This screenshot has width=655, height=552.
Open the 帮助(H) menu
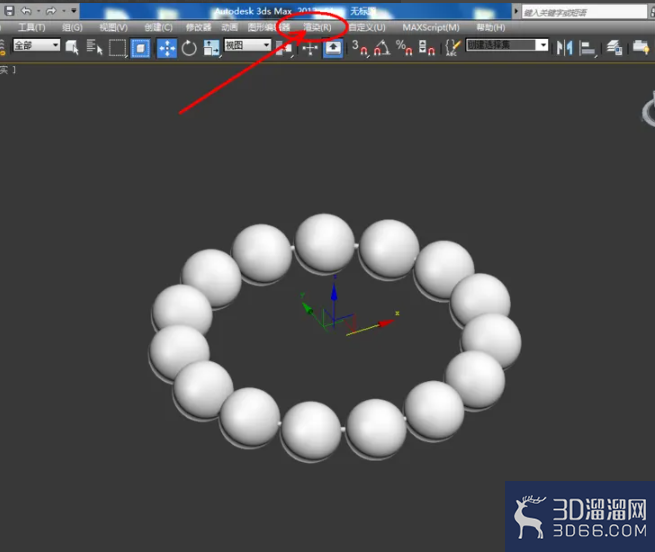pyautogui.click(x=491, y=28)
